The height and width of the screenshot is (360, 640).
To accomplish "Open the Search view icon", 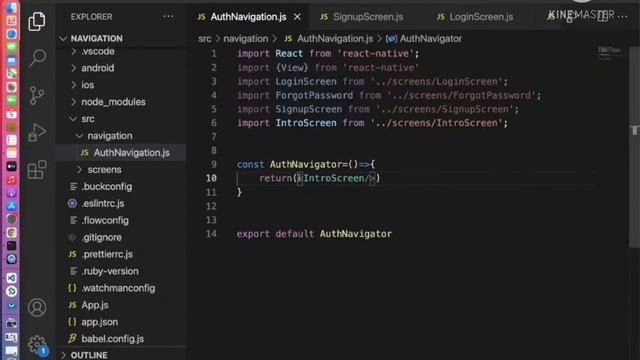I will 37,58.
